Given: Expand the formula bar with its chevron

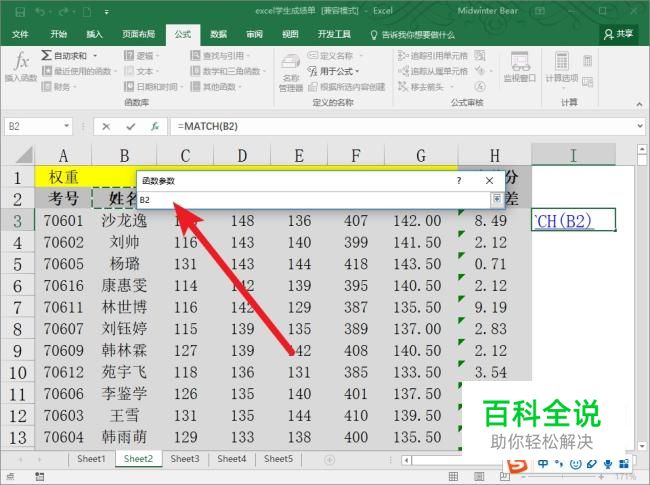Looking at the screenshot, I should 640,126.
